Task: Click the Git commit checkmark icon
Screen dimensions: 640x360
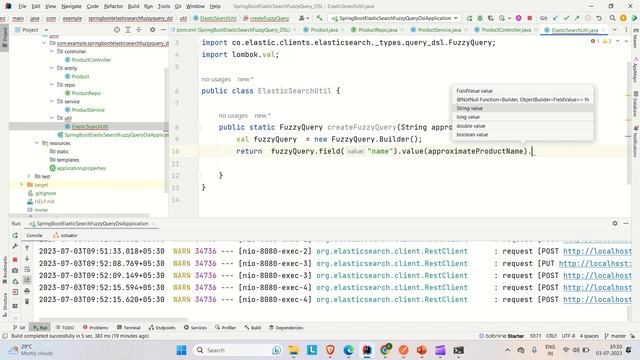Action: coord(566,18)
